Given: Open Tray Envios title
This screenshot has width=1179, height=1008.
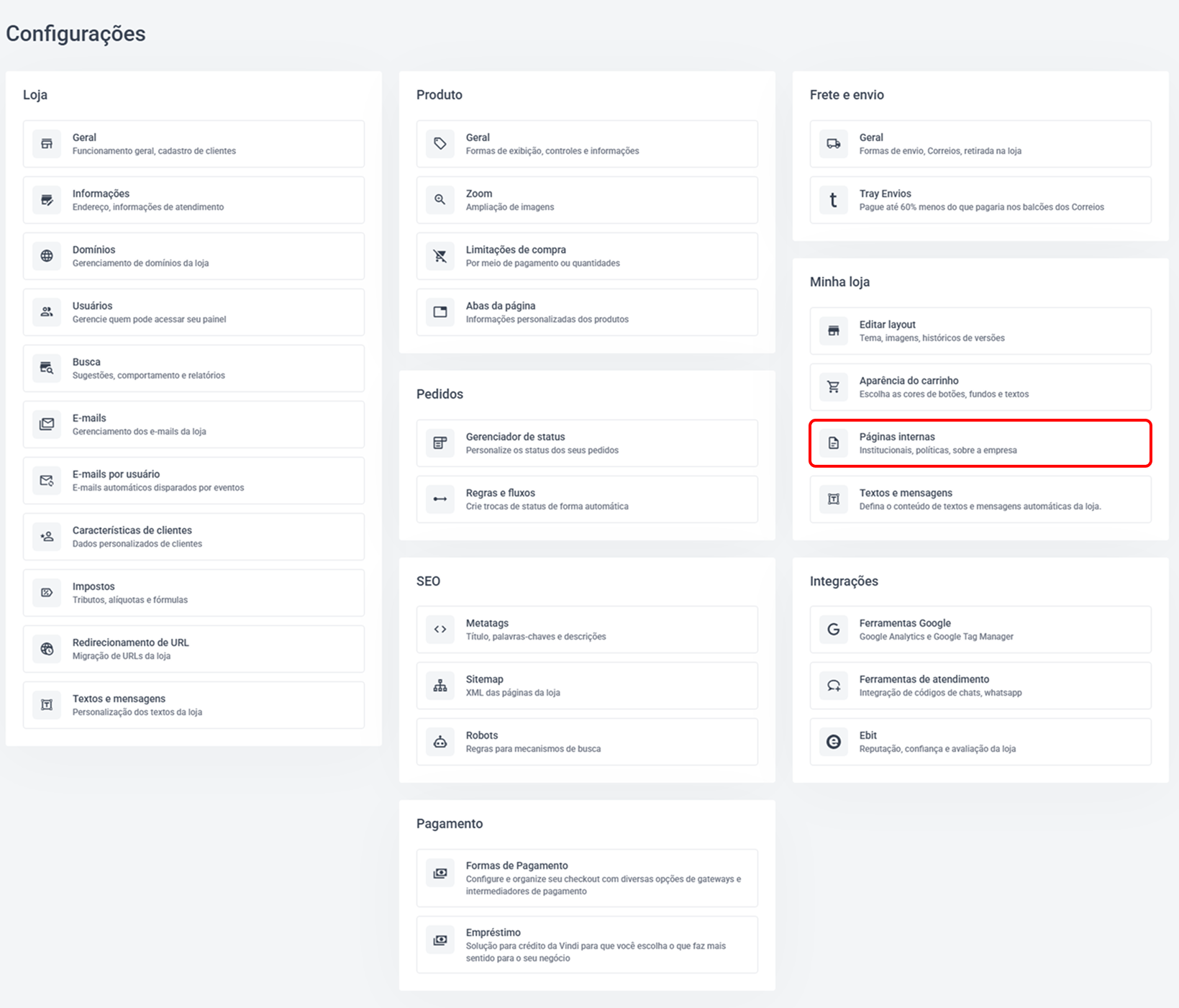Looking at the screenshot, I should click(885, 194).
